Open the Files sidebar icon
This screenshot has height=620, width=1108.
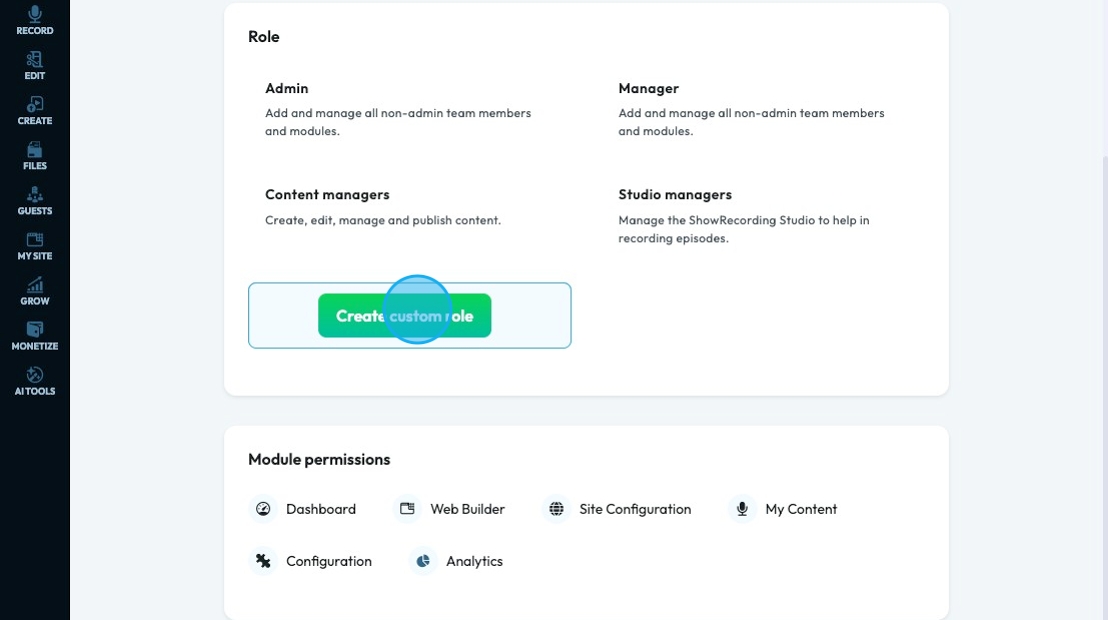pos(35,150)
